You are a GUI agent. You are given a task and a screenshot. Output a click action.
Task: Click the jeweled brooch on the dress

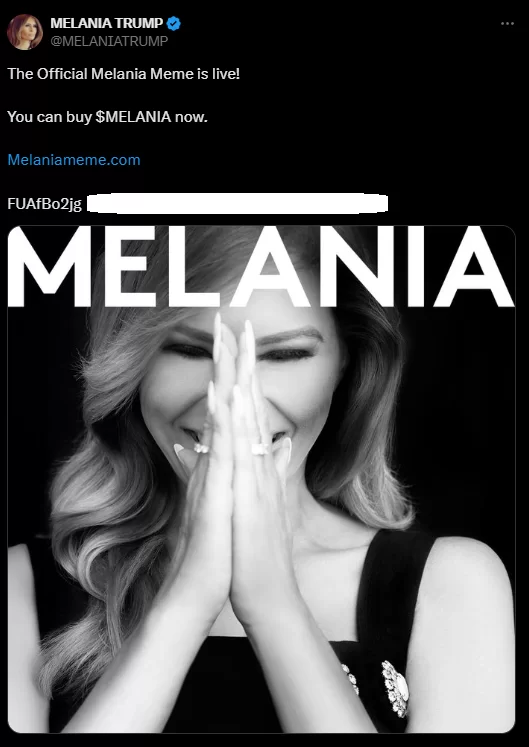396,689
